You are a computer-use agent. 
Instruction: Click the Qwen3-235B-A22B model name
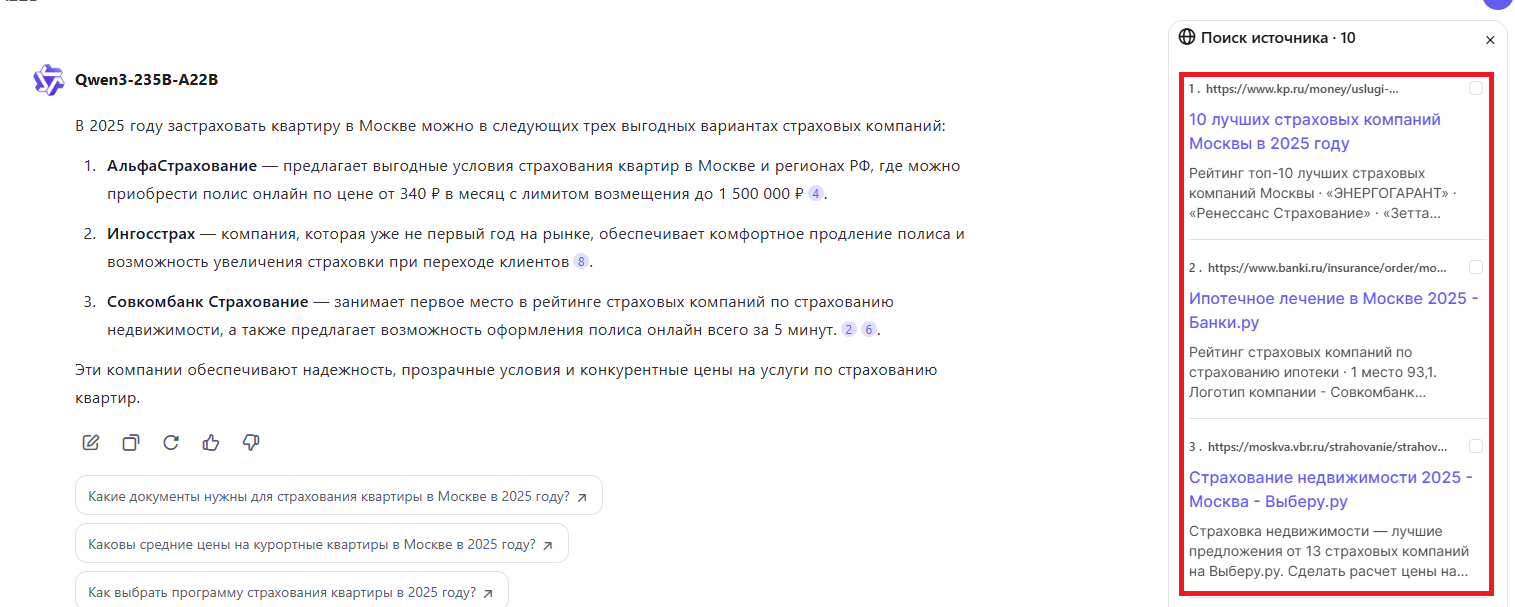click(x=146, y=80)
